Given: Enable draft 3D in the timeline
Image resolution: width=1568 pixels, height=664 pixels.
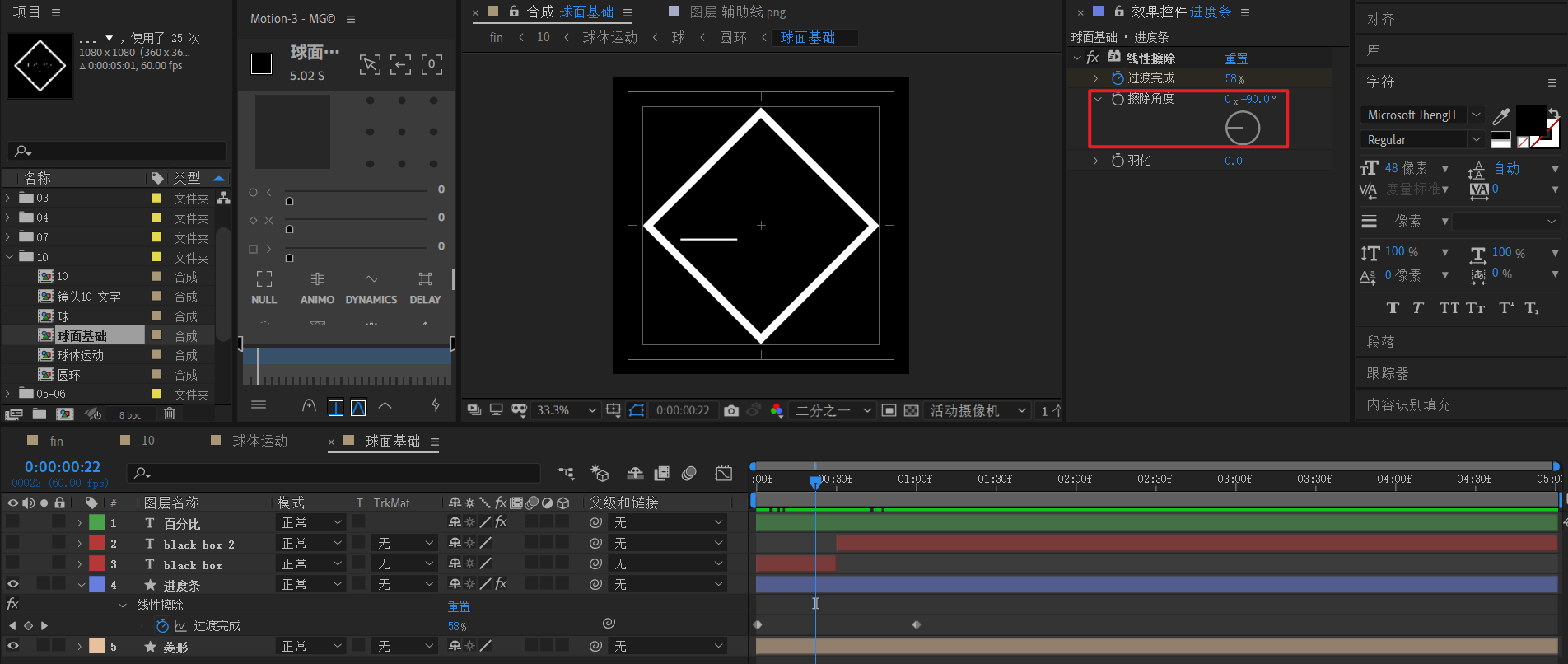Looking at the screenshot, I should pyautogui.click(x=600, y=473).
